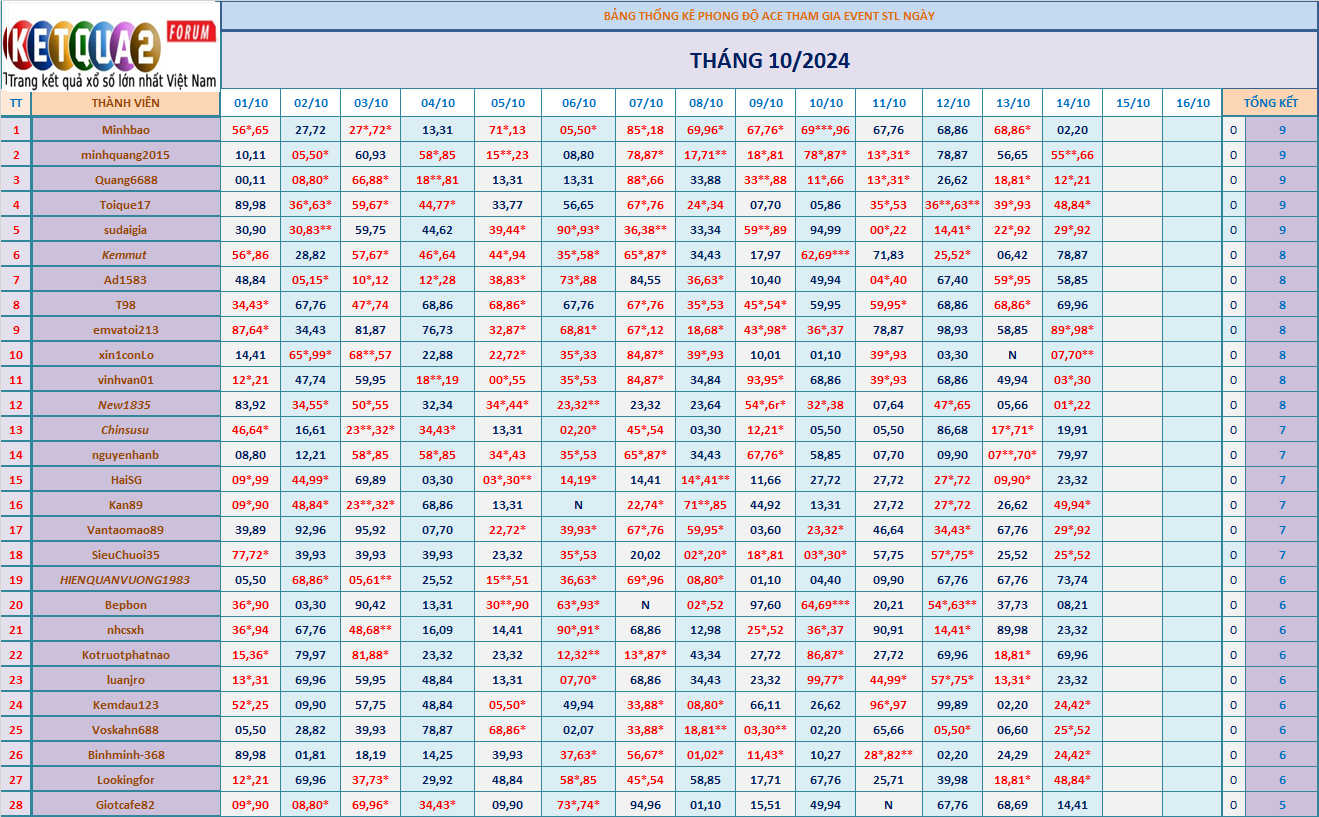Select member name sudaigia
The image size is (1319, 817).
125,230
